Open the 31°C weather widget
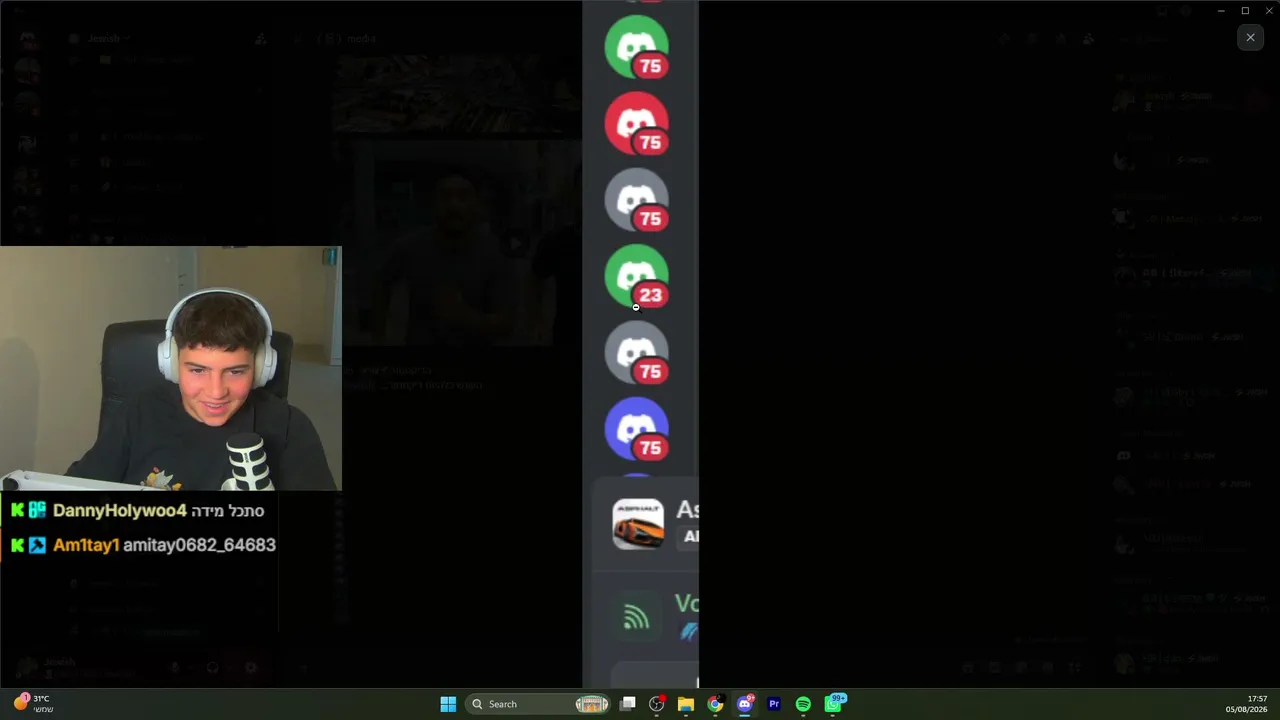1280x720 pixels. pos(33,703)
